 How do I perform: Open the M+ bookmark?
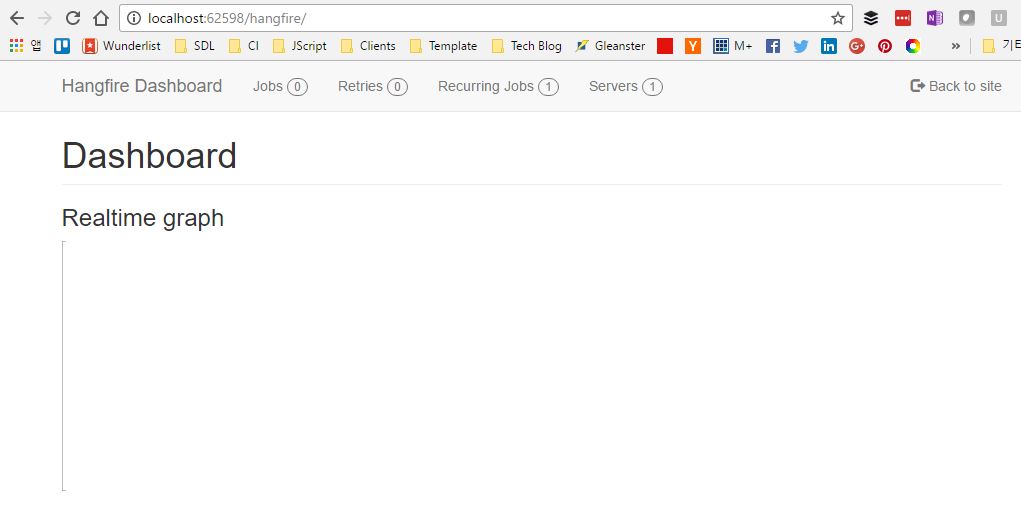(x=733, y=46)
